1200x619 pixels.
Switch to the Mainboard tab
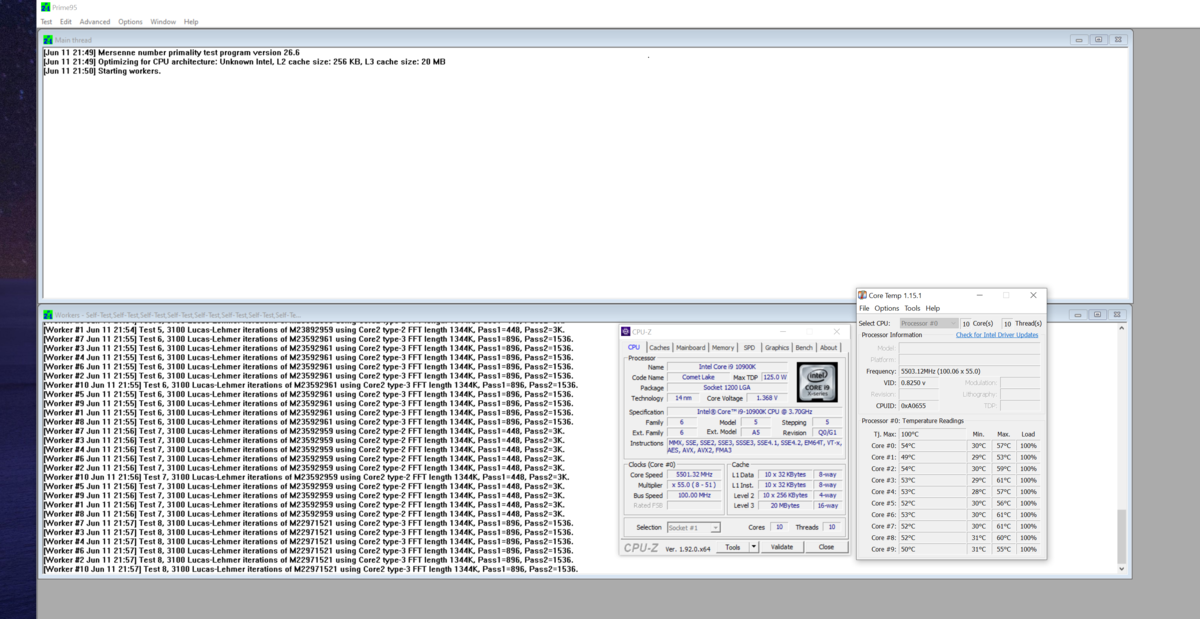(690, 347)
